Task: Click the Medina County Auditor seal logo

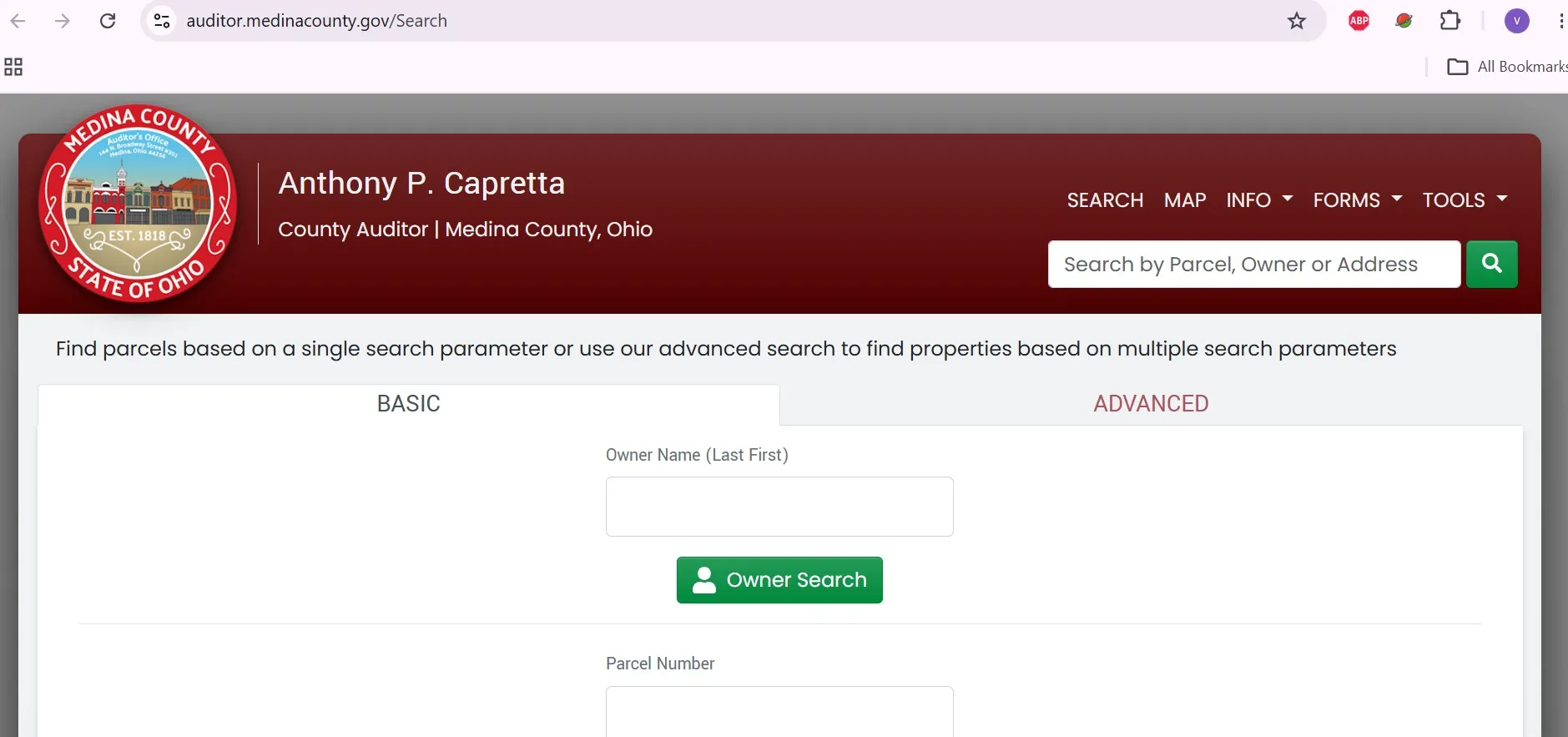Action: (138, 203)
